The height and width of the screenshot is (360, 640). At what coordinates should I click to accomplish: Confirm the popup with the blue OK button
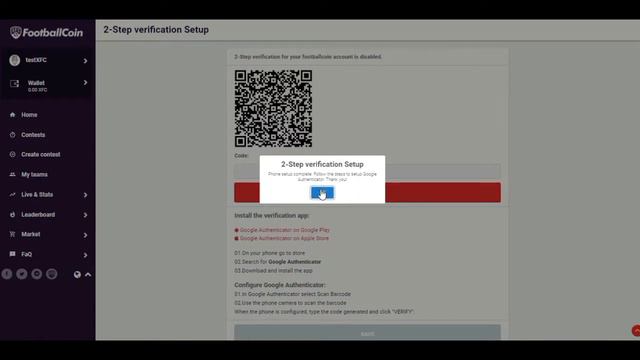(322, 193)
